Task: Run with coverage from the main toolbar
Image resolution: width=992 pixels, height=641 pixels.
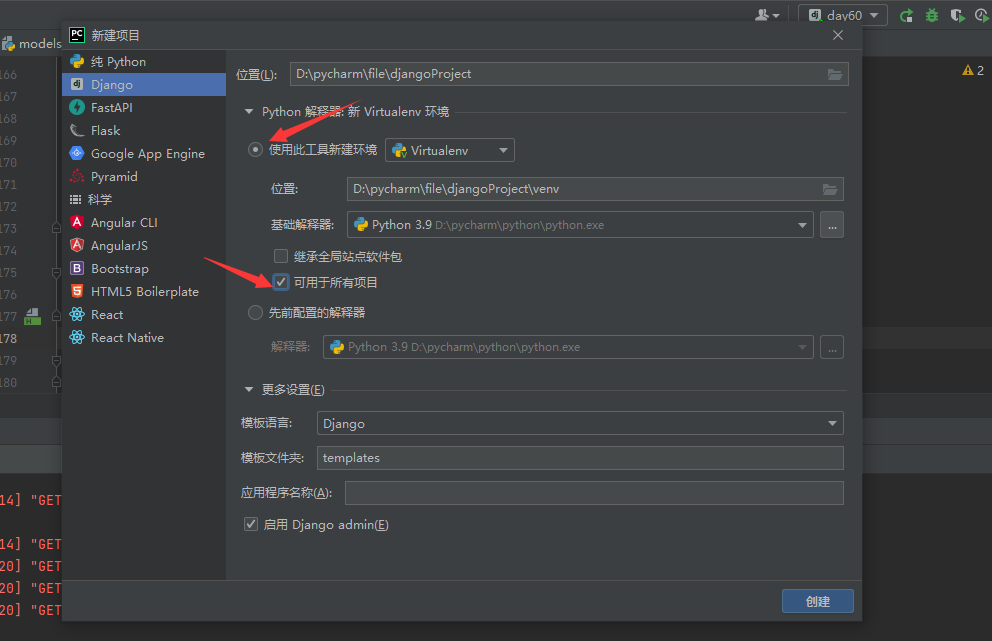Action: (958, 15)
